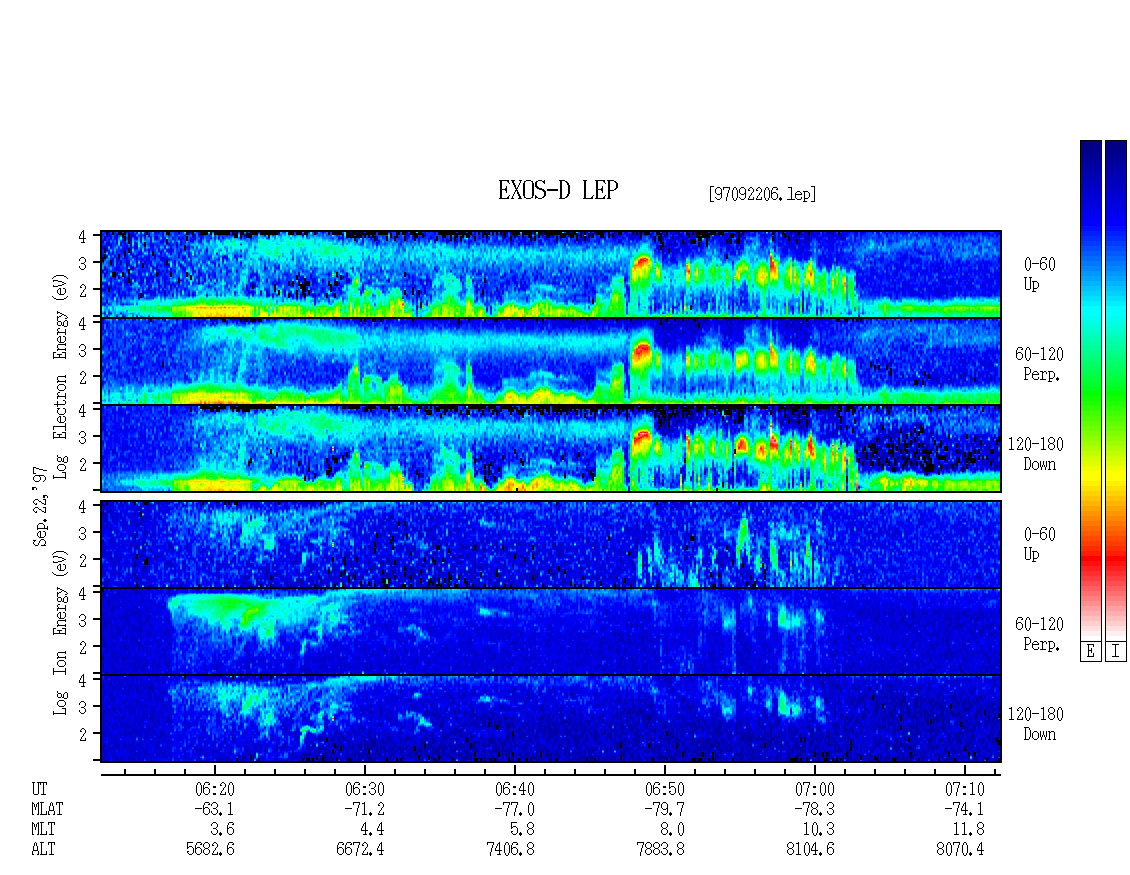Click the electron 60-120 Perp. spectrogram panel

tap(551, 361)
